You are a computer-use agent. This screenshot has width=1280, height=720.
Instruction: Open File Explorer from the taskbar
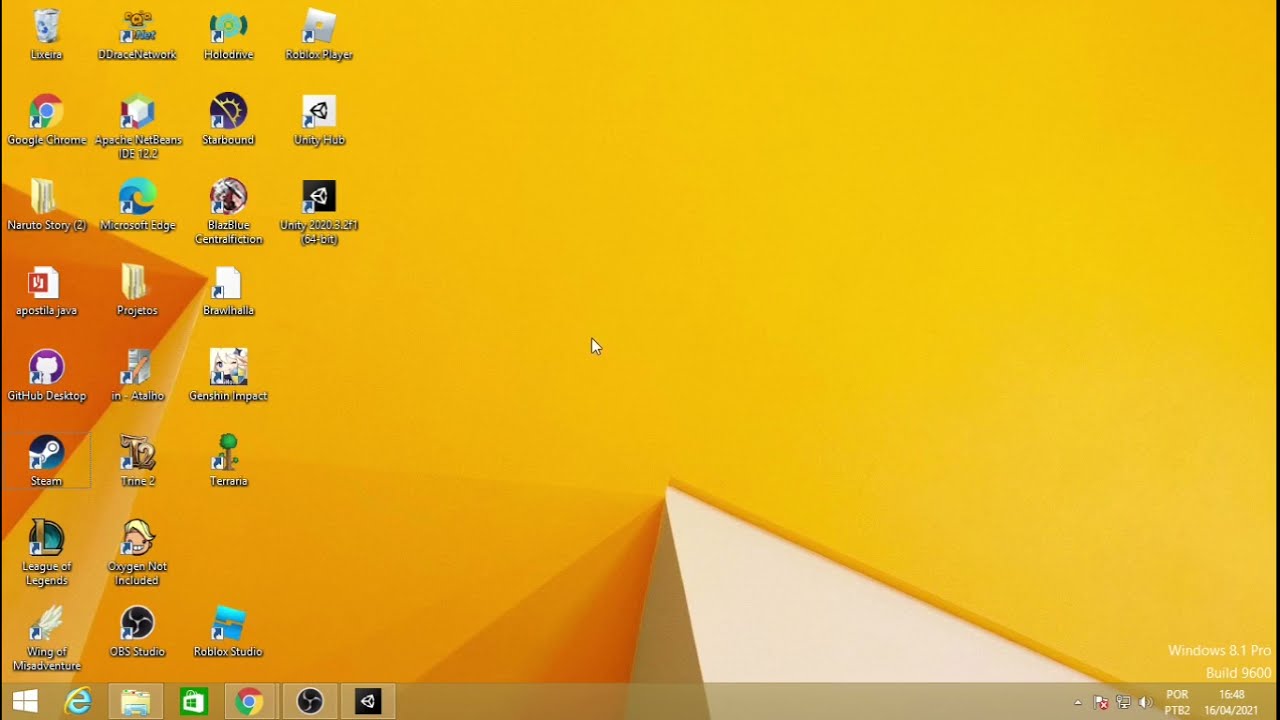coord(135,702)
